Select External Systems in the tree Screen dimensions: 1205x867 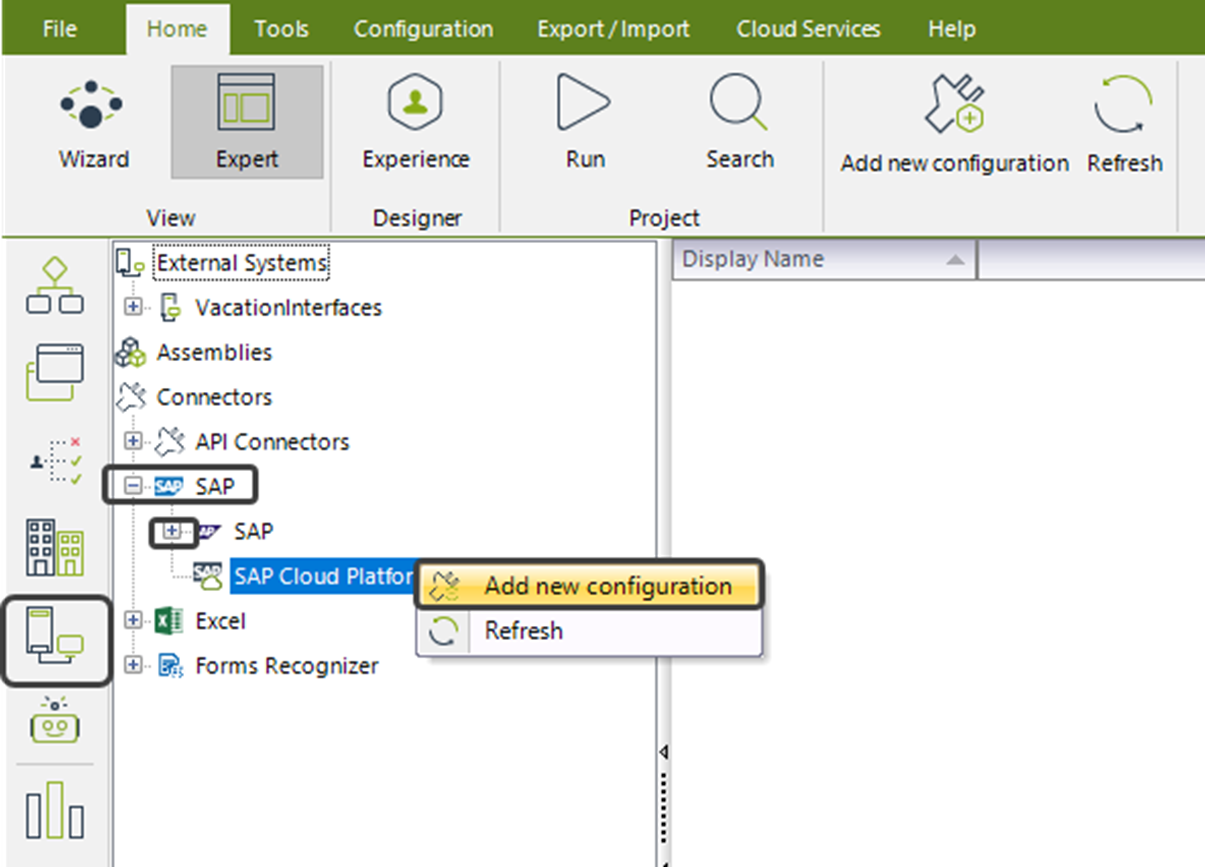242,263
